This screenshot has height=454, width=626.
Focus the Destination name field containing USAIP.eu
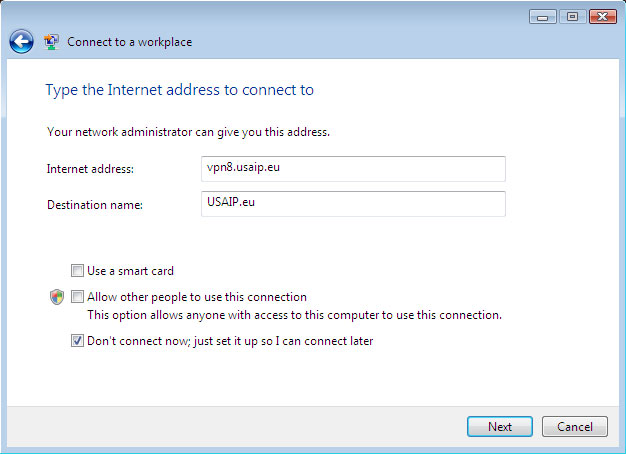click(x=353, y=204)
